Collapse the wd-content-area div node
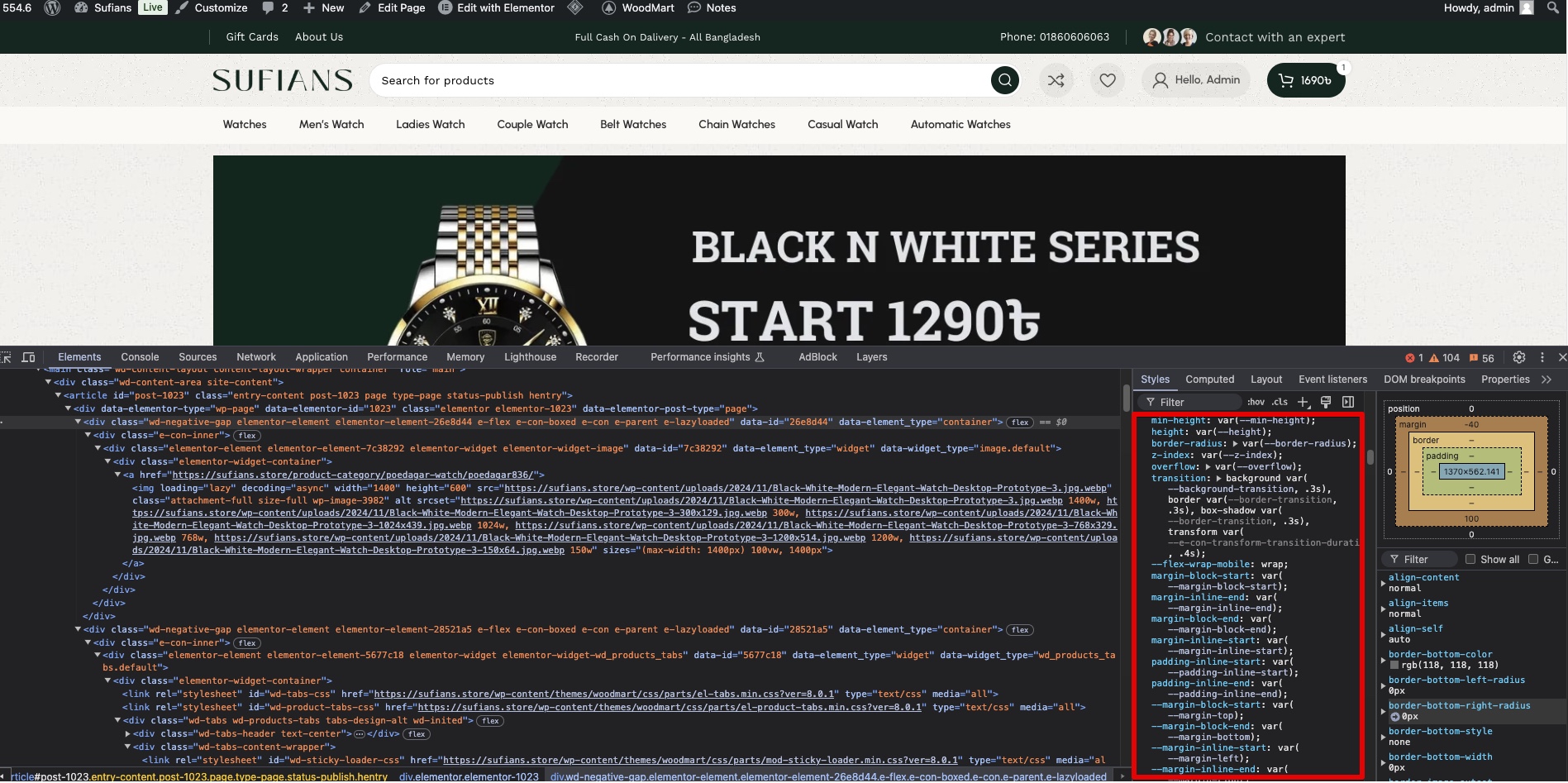 [x=48, y=382]
